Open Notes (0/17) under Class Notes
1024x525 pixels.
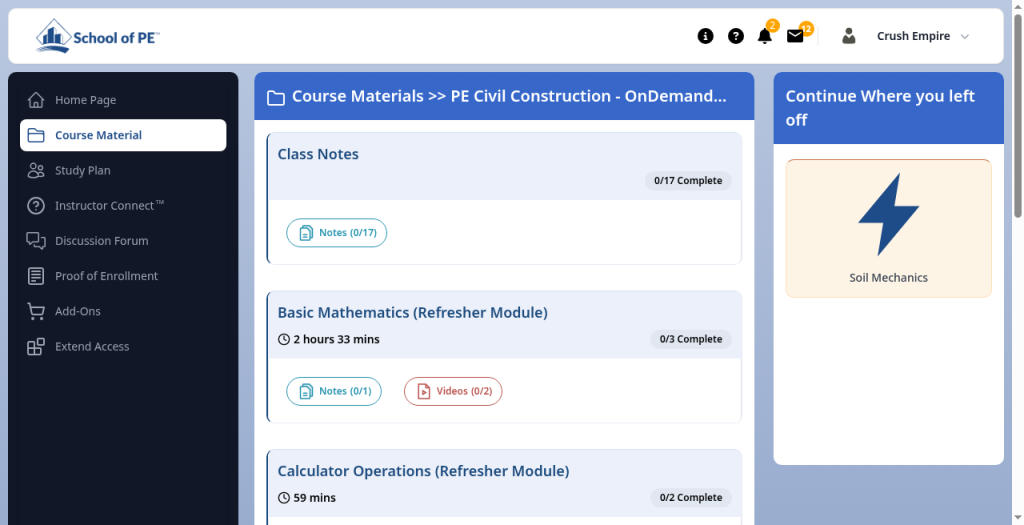point(336,232)
